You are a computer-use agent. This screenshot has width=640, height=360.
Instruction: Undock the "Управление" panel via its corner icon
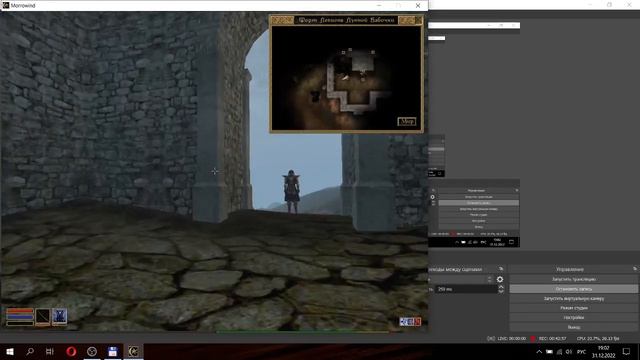click(x=635, y=269)
